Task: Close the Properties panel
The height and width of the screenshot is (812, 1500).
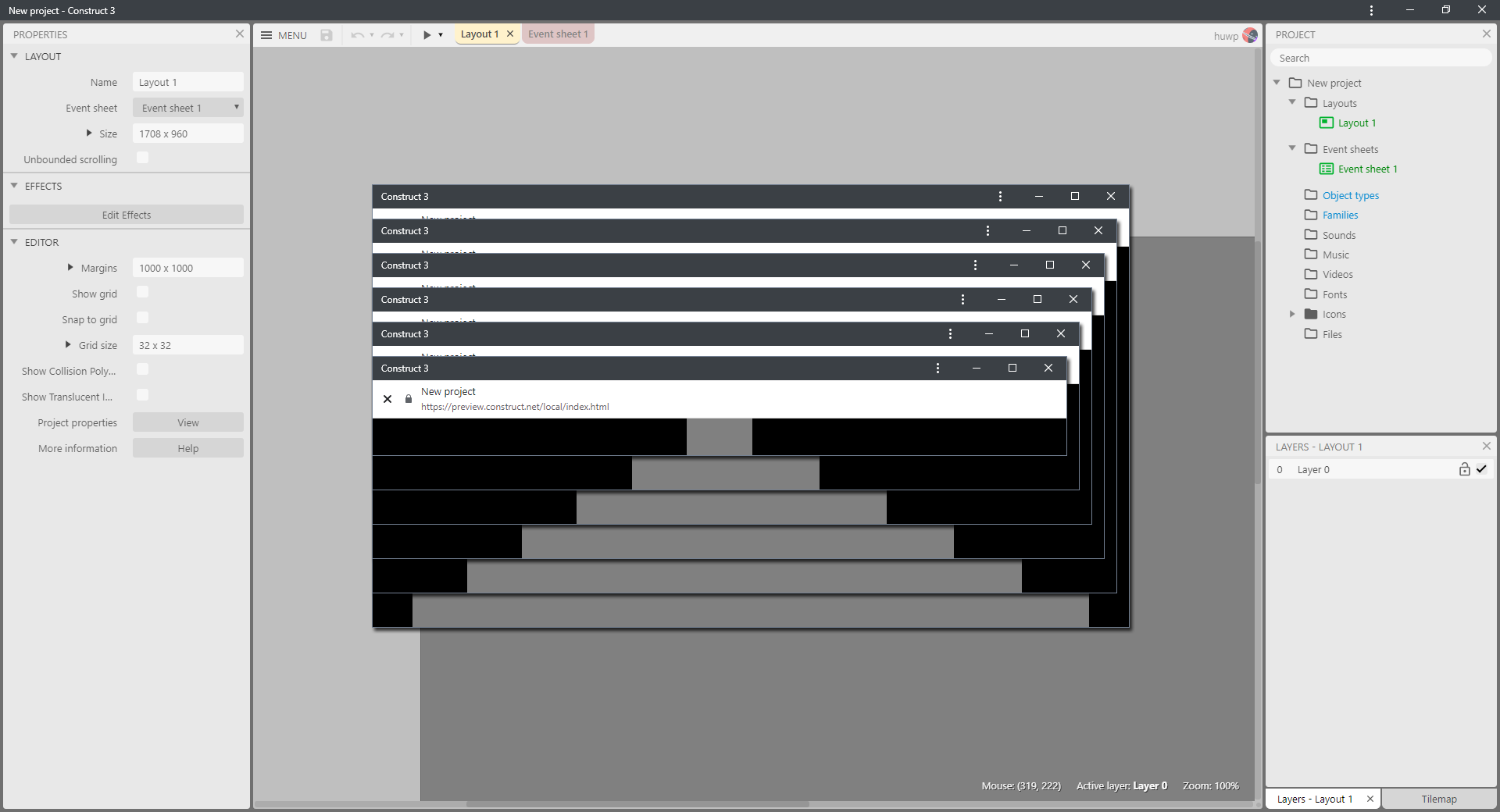Action: click(240, 34)
